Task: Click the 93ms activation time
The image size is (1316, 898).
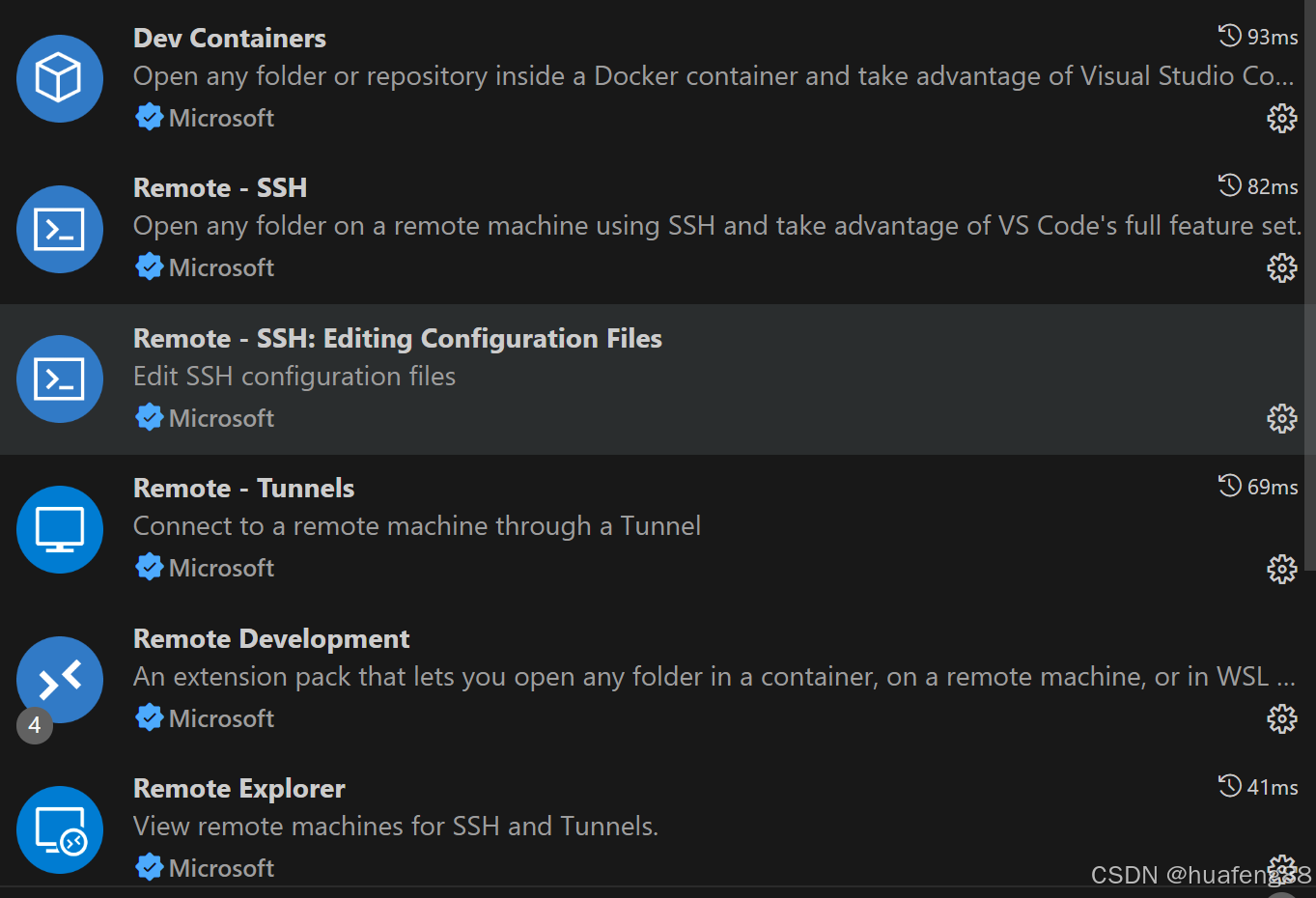Action: [x=1273, y=37]
